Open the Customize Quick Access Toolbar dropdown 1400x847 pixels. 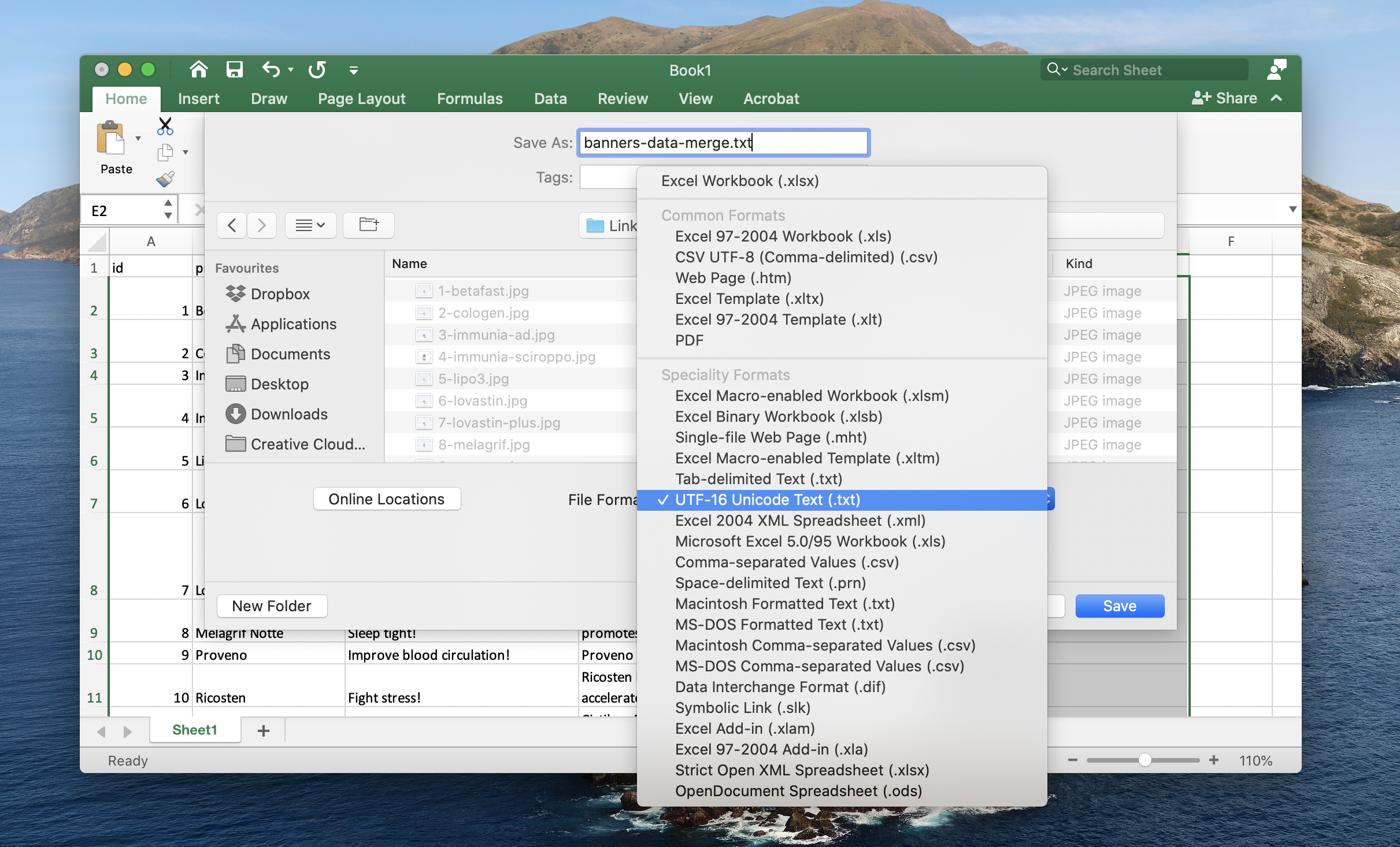click(354, 70)
